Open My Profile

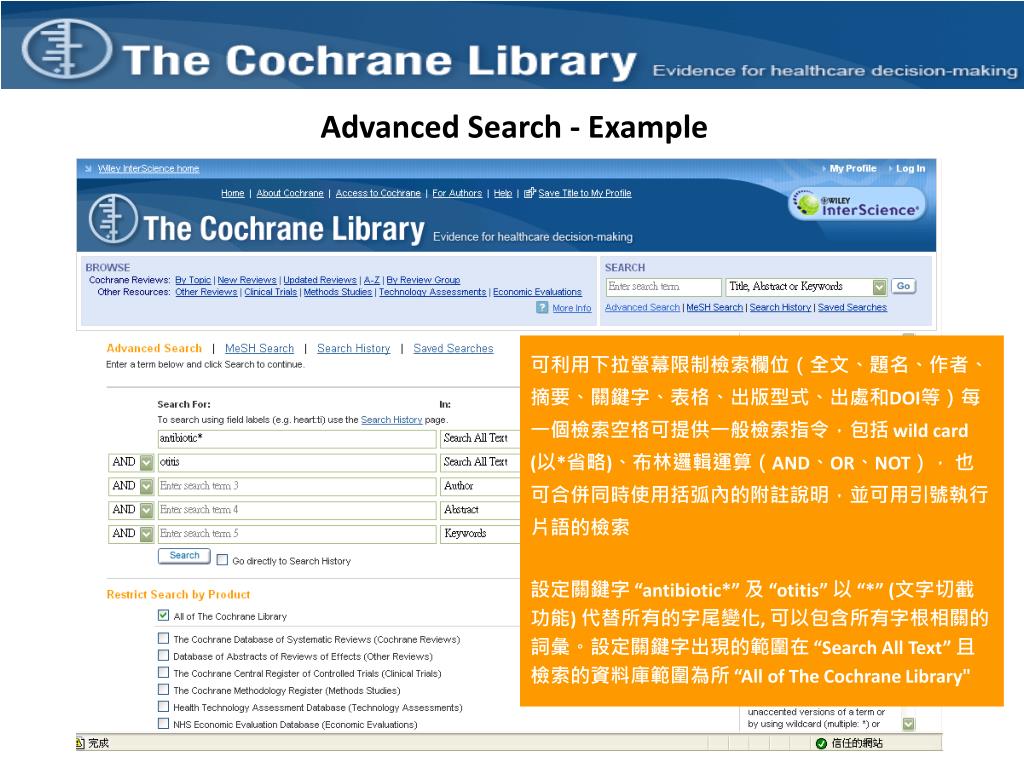click(x=853, y=168)
